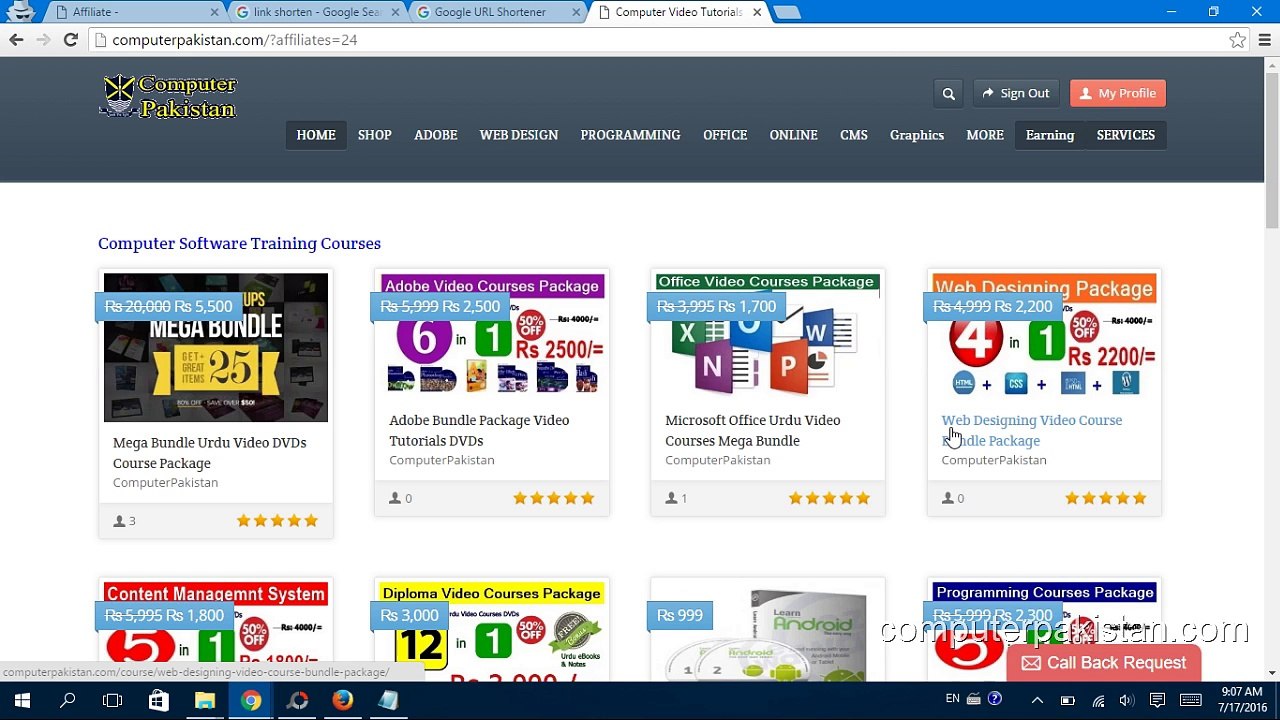Viewport: 1280px width, 720px height.
Task: Reload the current page
Action: click(70, 40)
